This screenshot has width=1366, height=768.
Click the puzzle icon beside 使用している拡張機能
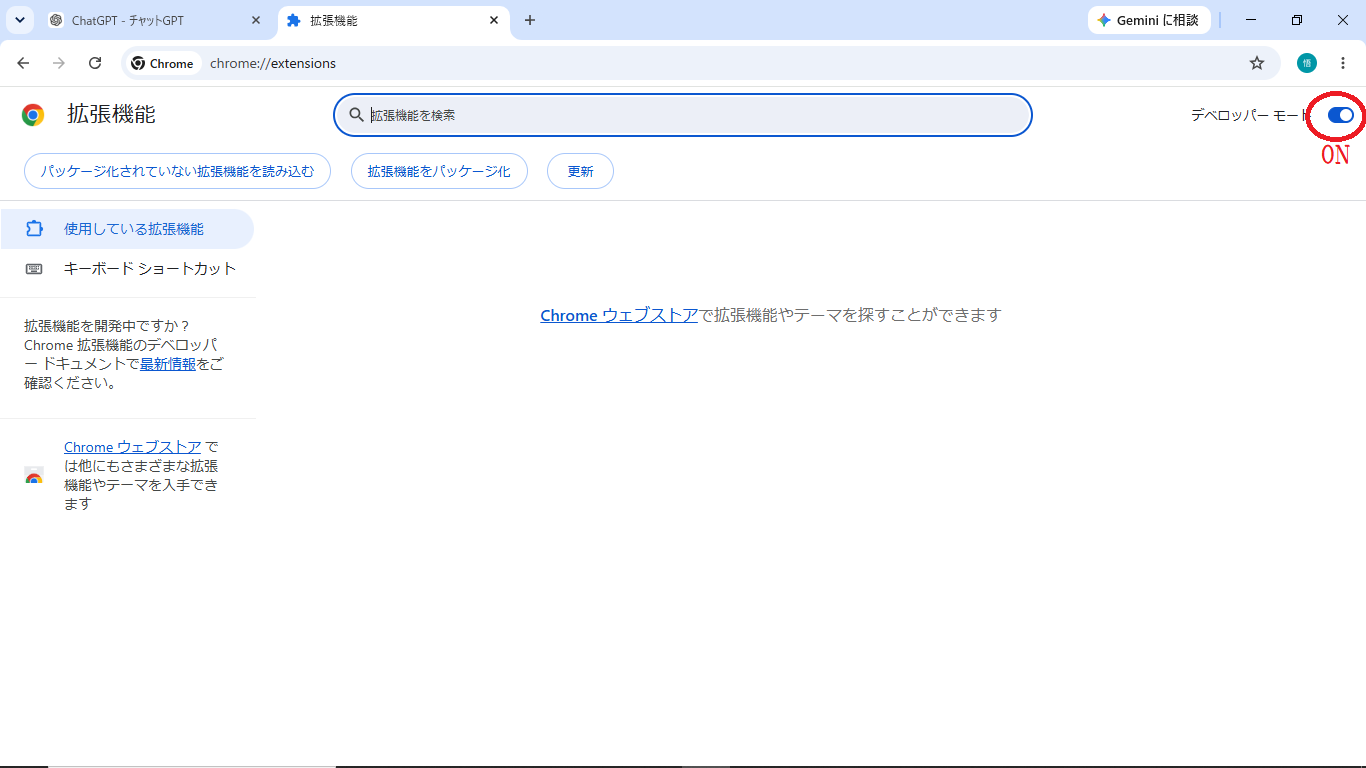(34, 229)
